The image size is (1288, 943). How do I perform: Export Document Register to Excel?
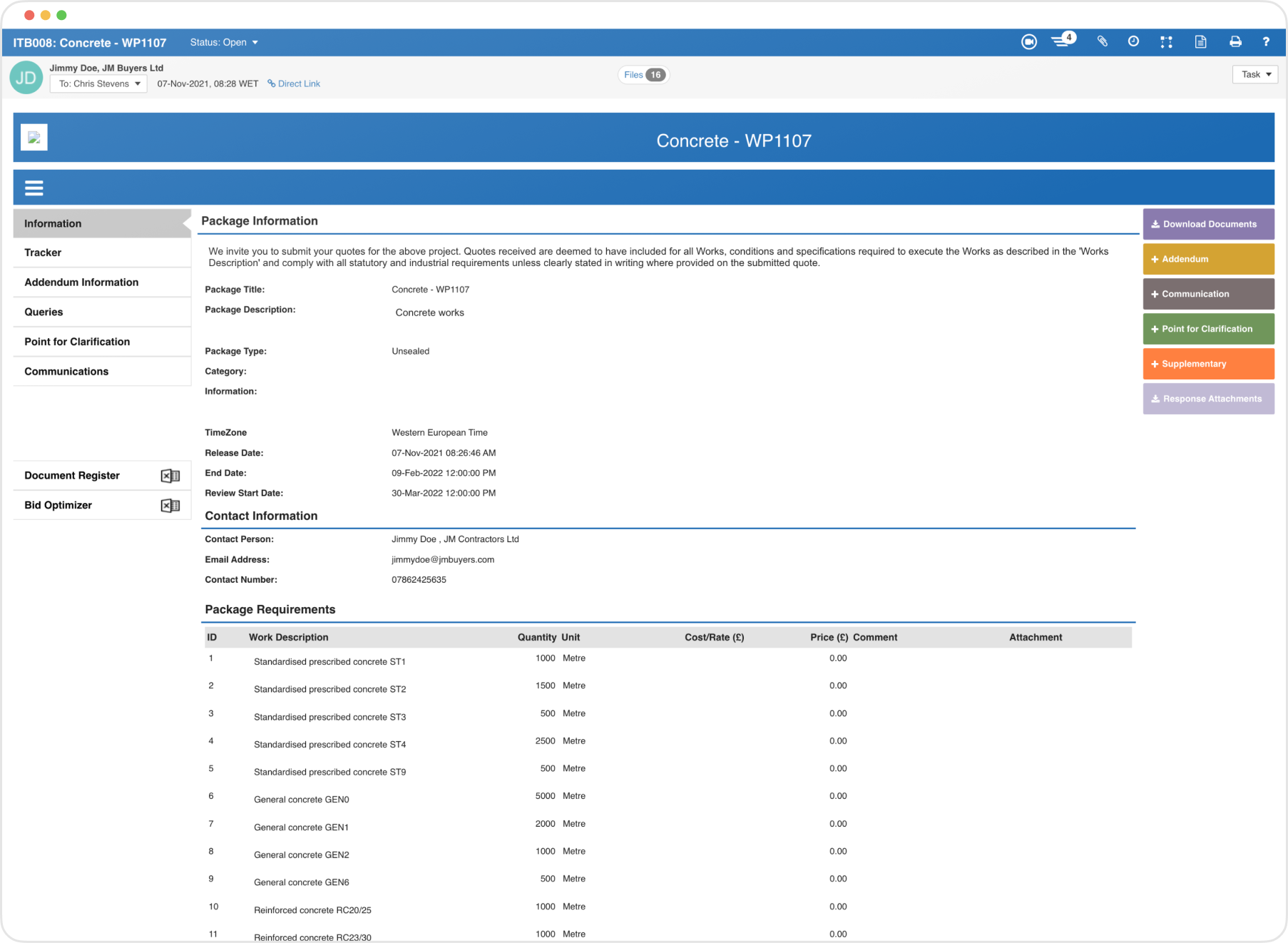coord(170,475)
